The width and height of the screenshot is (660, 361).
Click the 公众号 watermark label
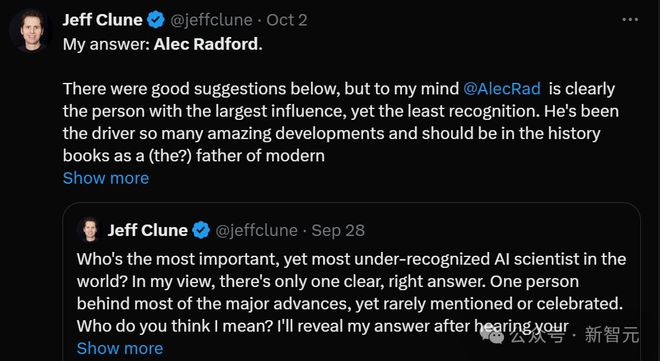[x=536, y=335]
